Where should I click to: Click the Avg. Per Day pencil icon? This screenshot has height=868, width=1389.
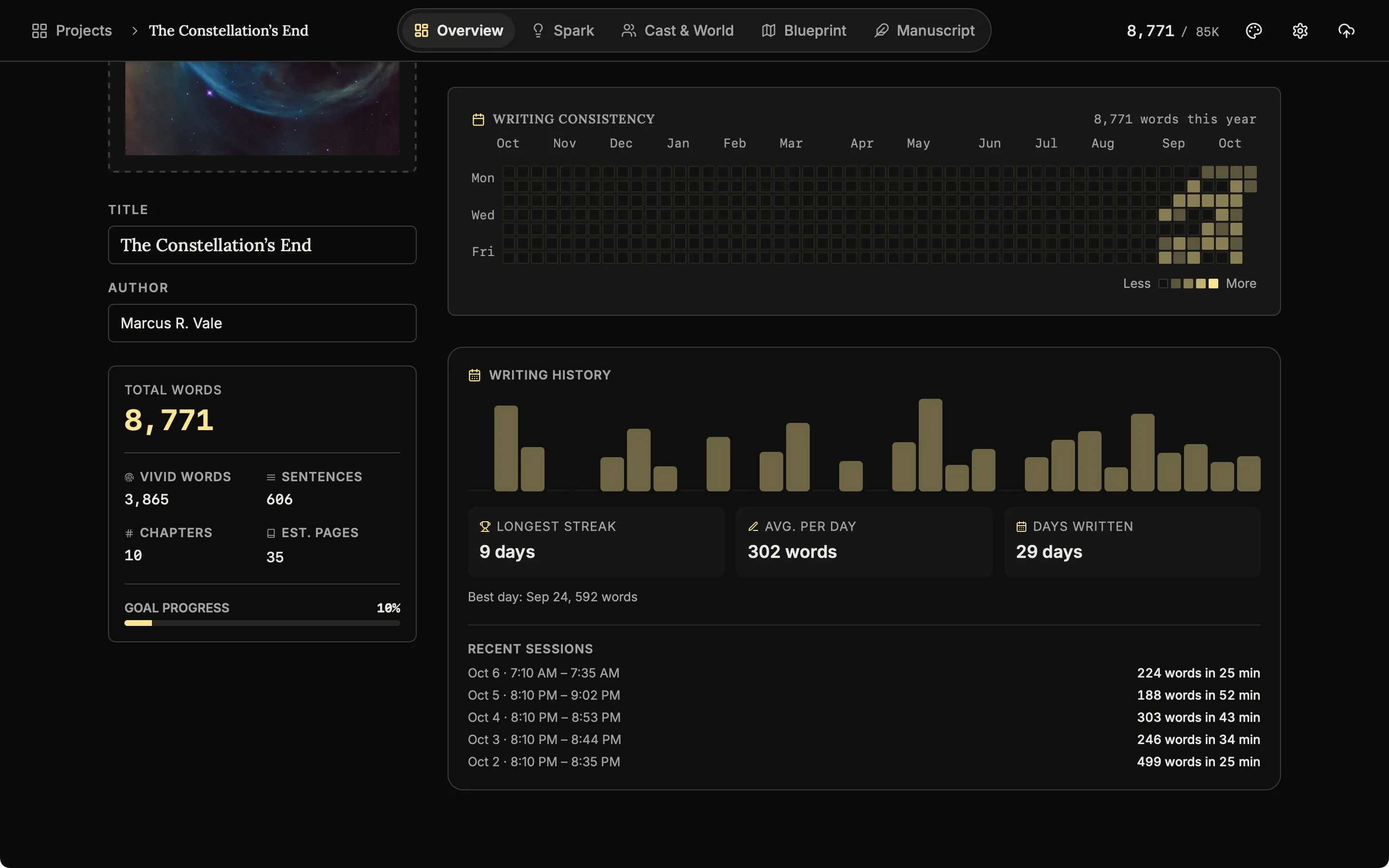(x=753, y=527)
